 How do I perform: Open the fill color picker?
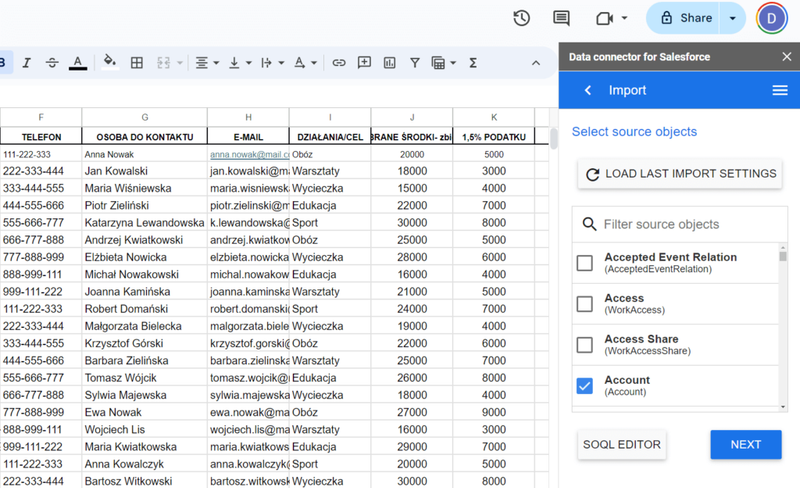pyautogui.click(x=110, y=63)
